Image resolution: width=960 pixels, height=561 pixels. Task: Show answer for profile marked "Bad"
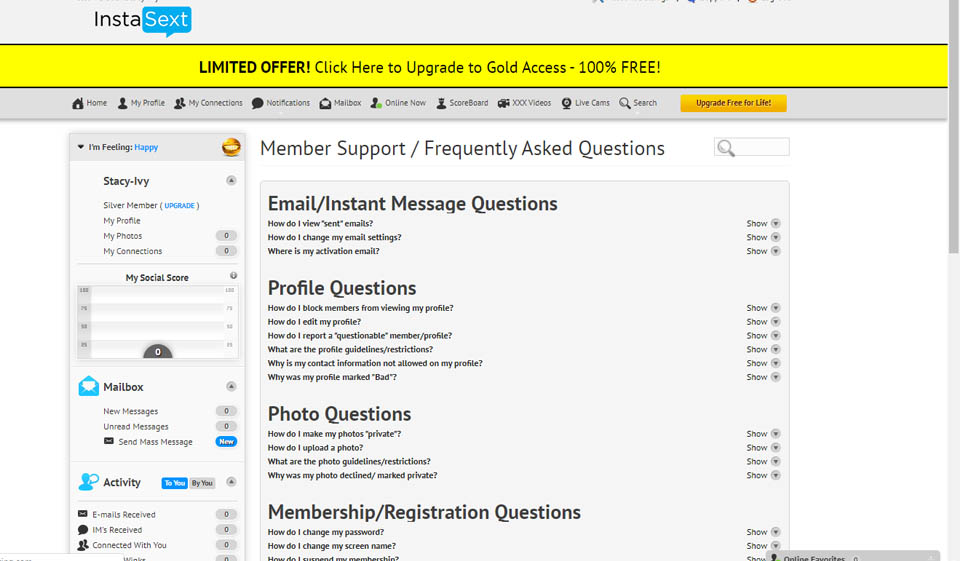tap(763, 377)
